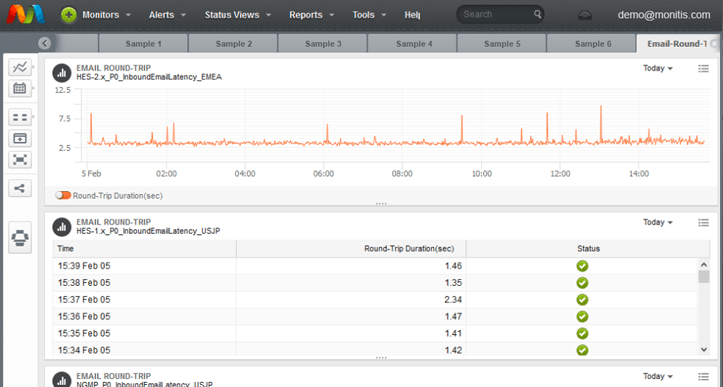The width and height of the screenshot is (723, 387).
Task: Open the Monitors menu dropdown
Action: (107, 15)
